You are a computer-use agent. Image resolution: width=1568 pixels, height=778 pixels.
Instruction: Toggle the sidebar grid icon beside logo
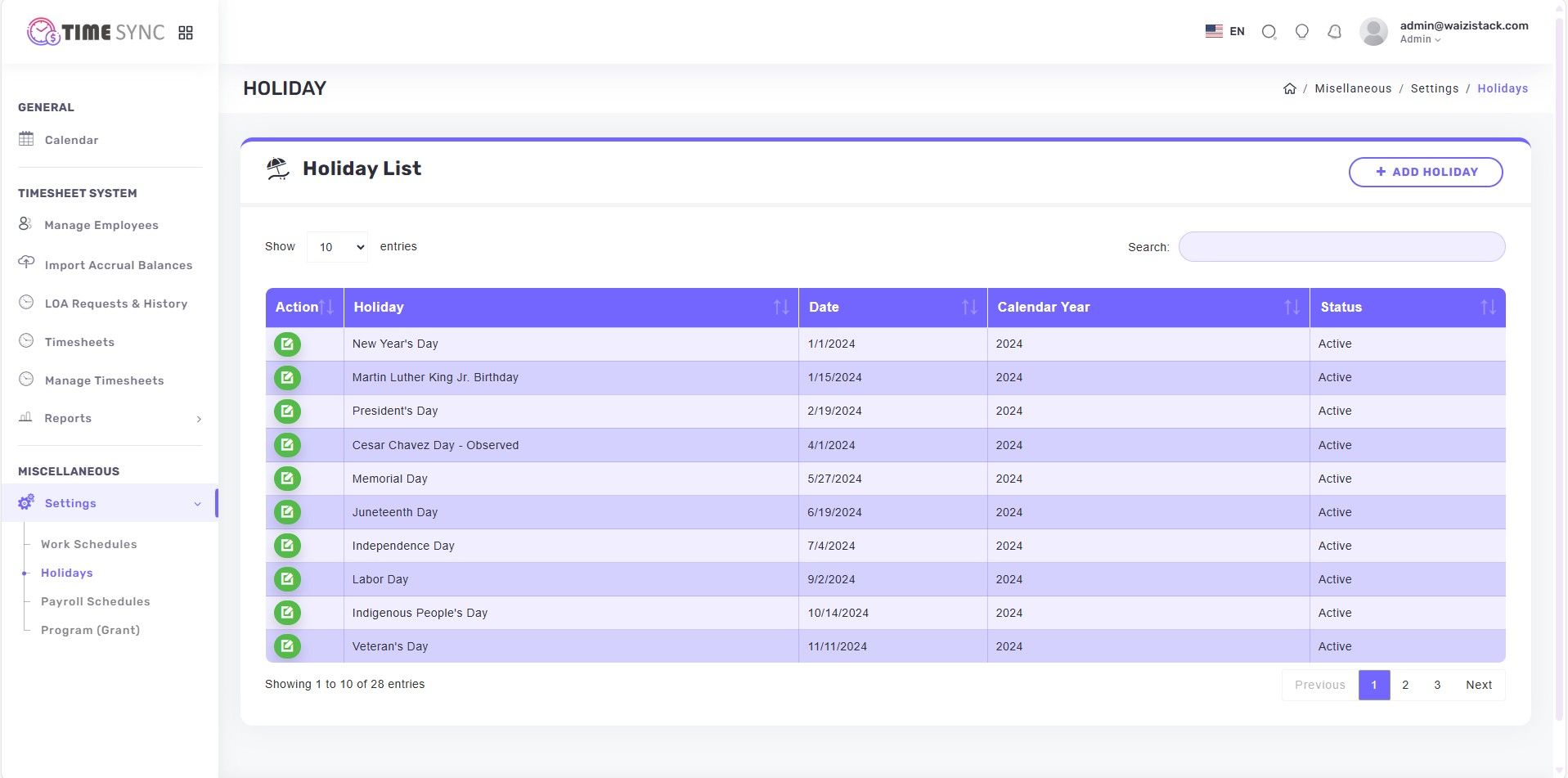pos(186,33)
